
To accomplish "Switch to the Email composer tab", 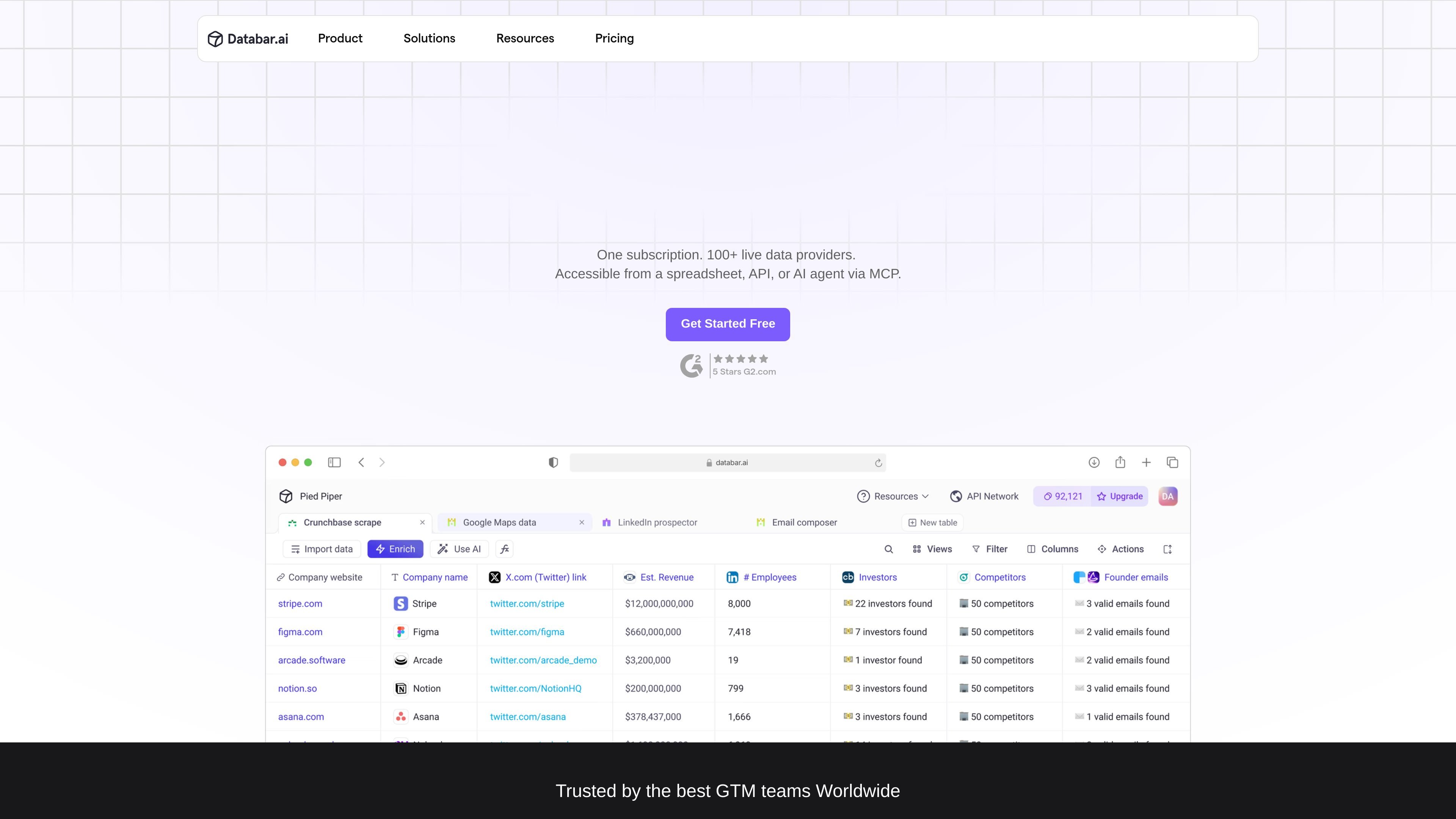I will [796, 523].
